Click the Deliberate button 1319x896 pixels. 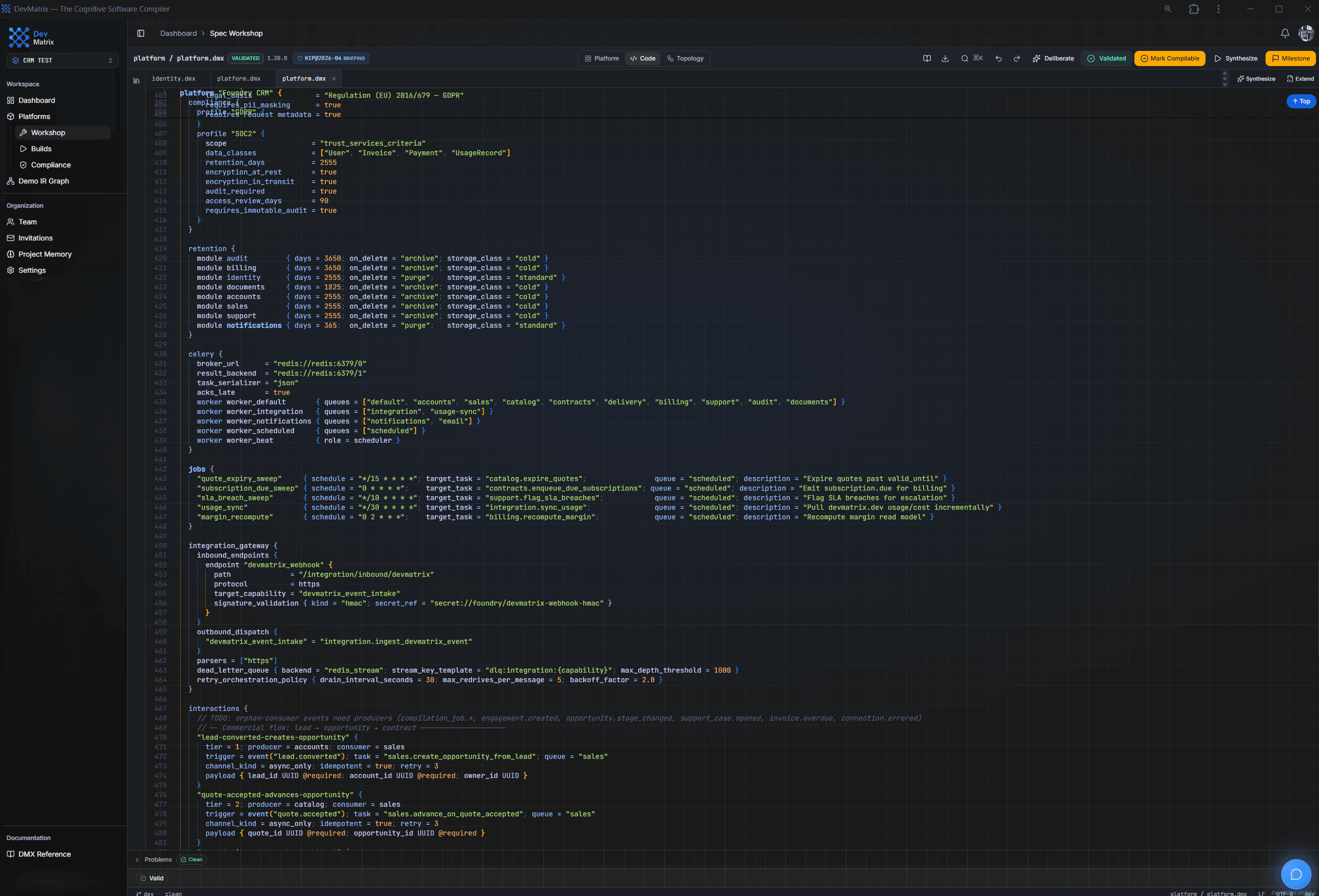click(x=1053, y=58)
